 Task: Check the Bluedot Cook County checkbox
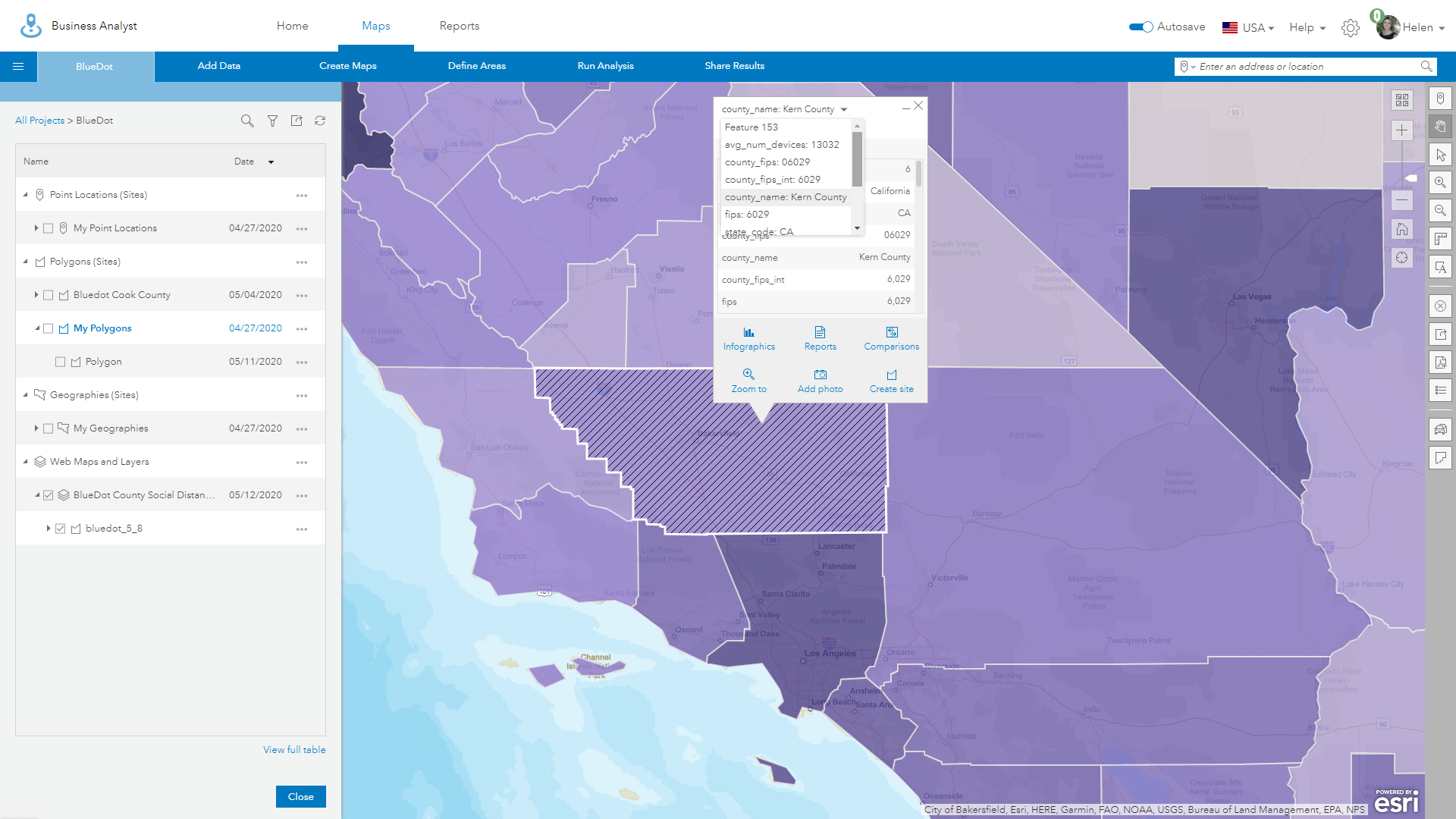[x=49, y=295]
